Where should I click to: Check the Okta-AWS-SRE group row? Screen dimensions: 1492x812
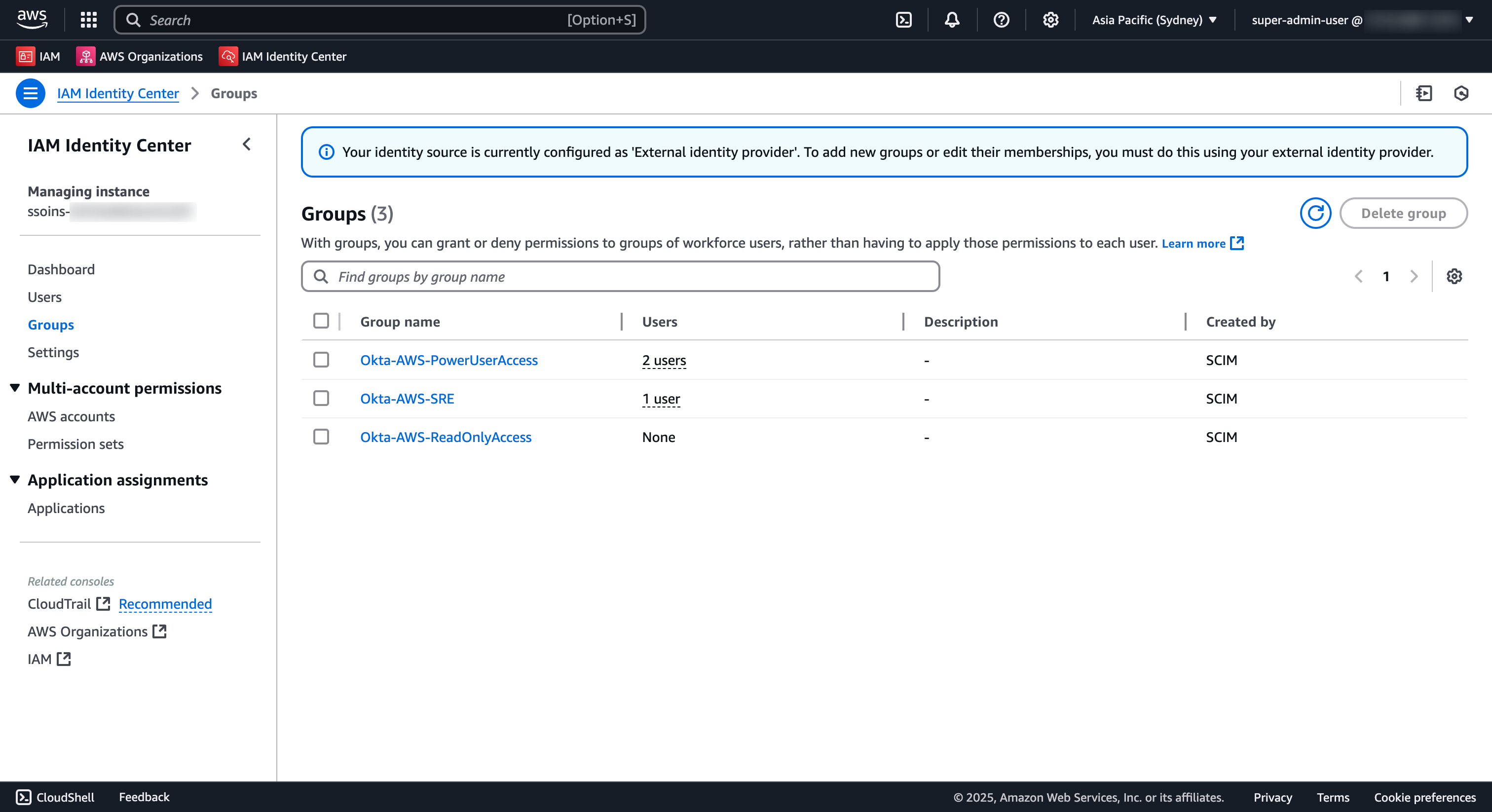[321, 399]
